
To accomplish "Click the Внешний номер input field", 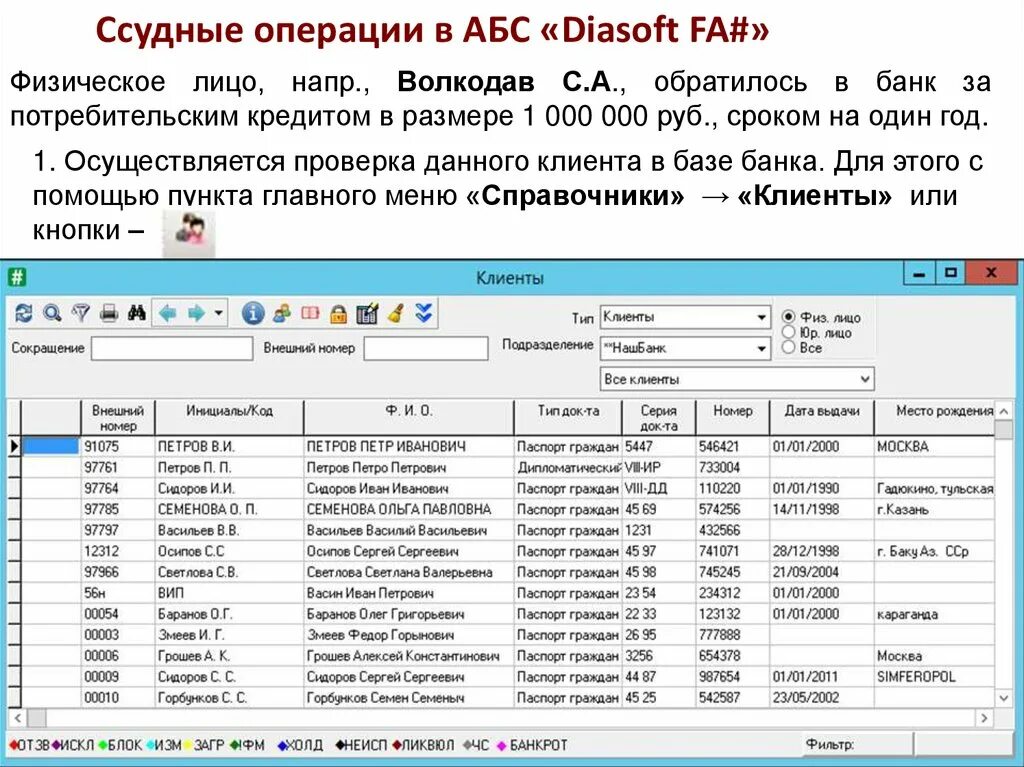I will [426, 348].
